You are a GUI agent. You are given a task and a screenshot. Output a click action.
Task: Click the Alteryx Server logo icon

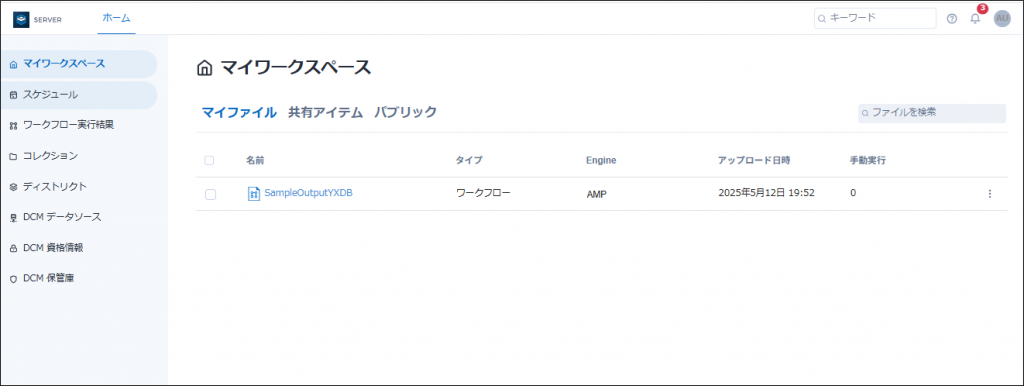click(x=22, y=20)
